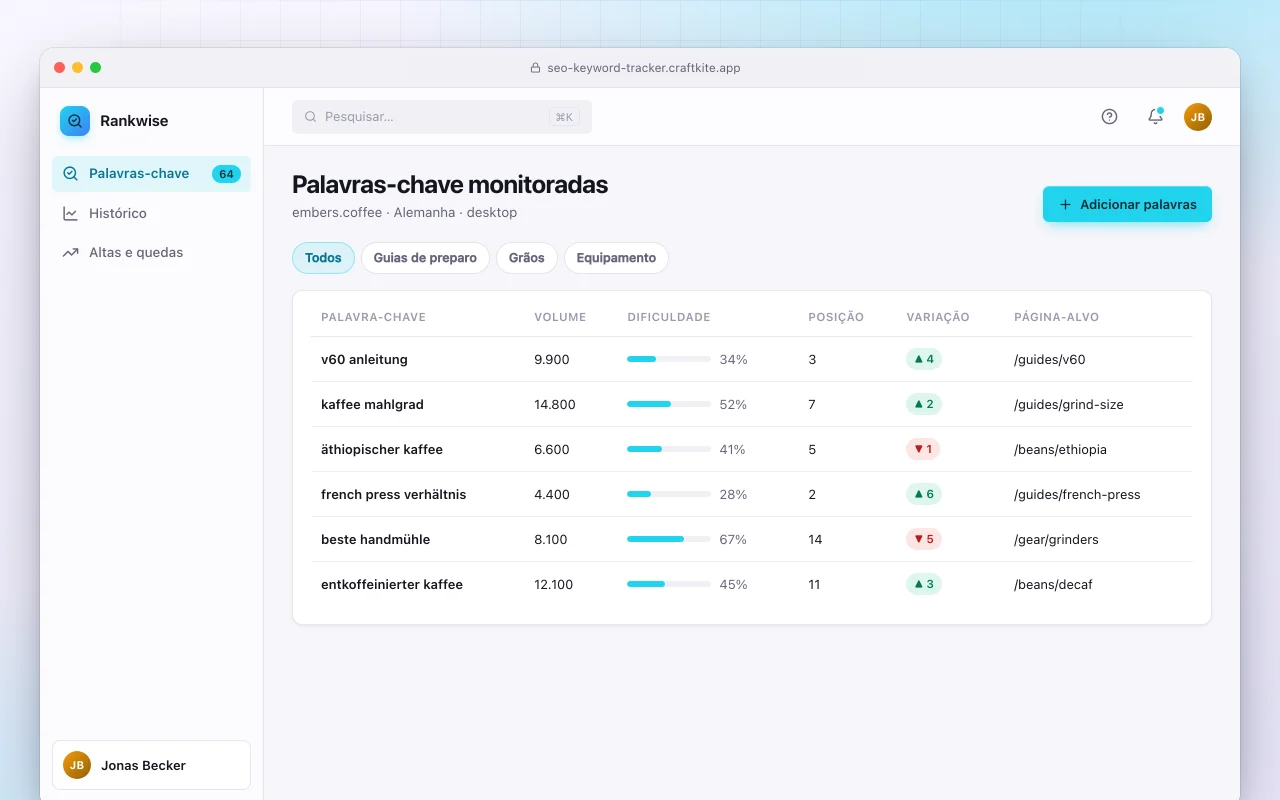Click Adicionar palavras button
The width and height of the screenshot is (1280, 800).
[1127, 204]
